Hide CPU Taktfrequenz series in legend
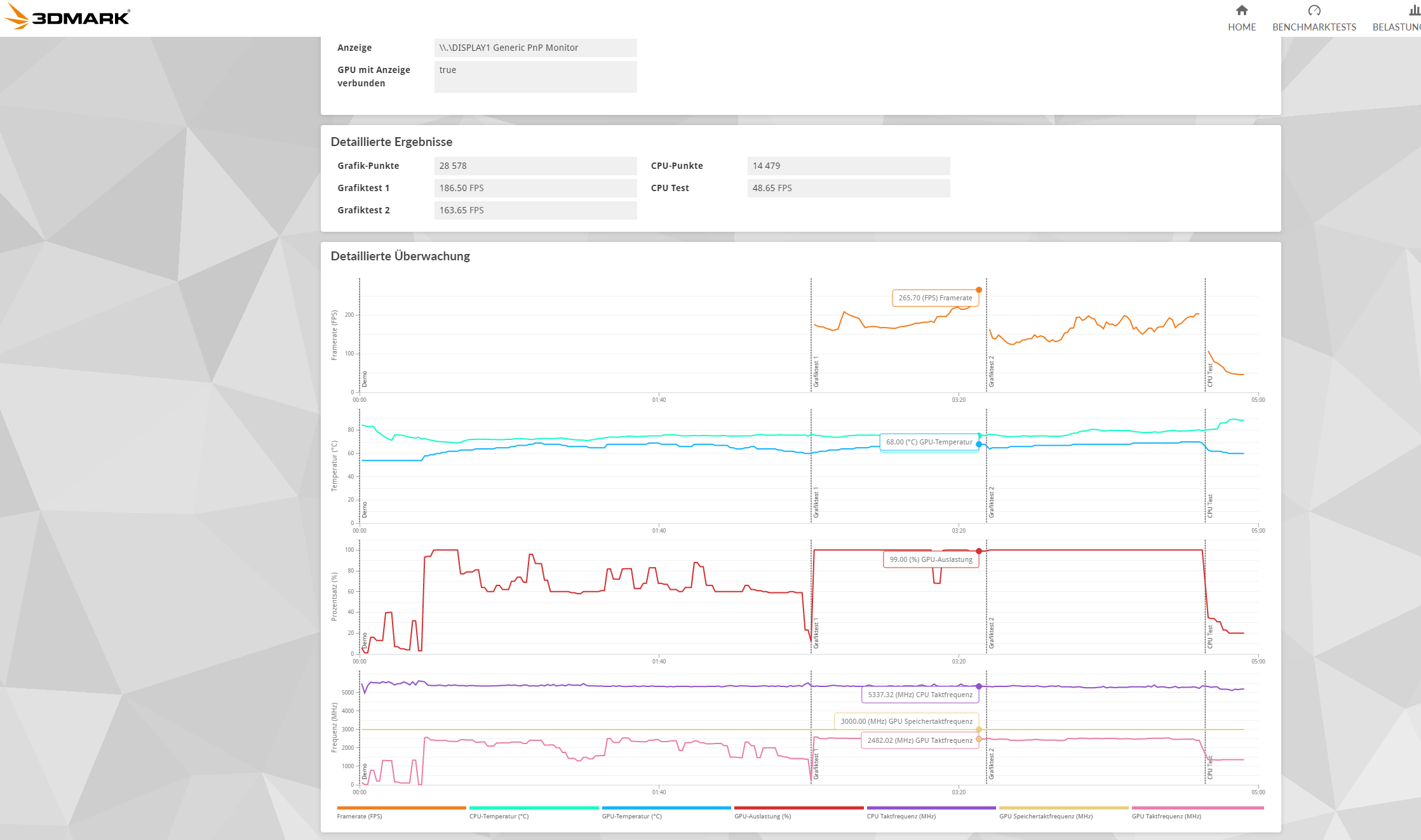This screenshot has height=840, width=1421. [x=901, y=816]
